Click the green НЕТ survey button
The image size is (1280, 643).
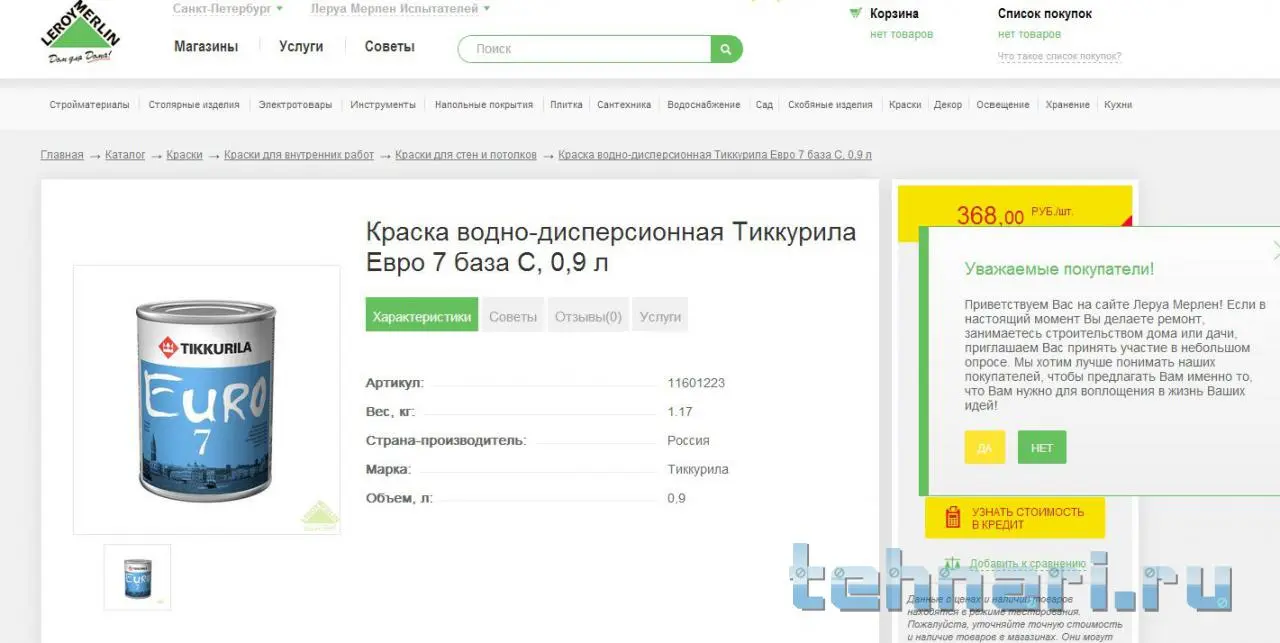pyautogui.click(x=1042, y=447)
